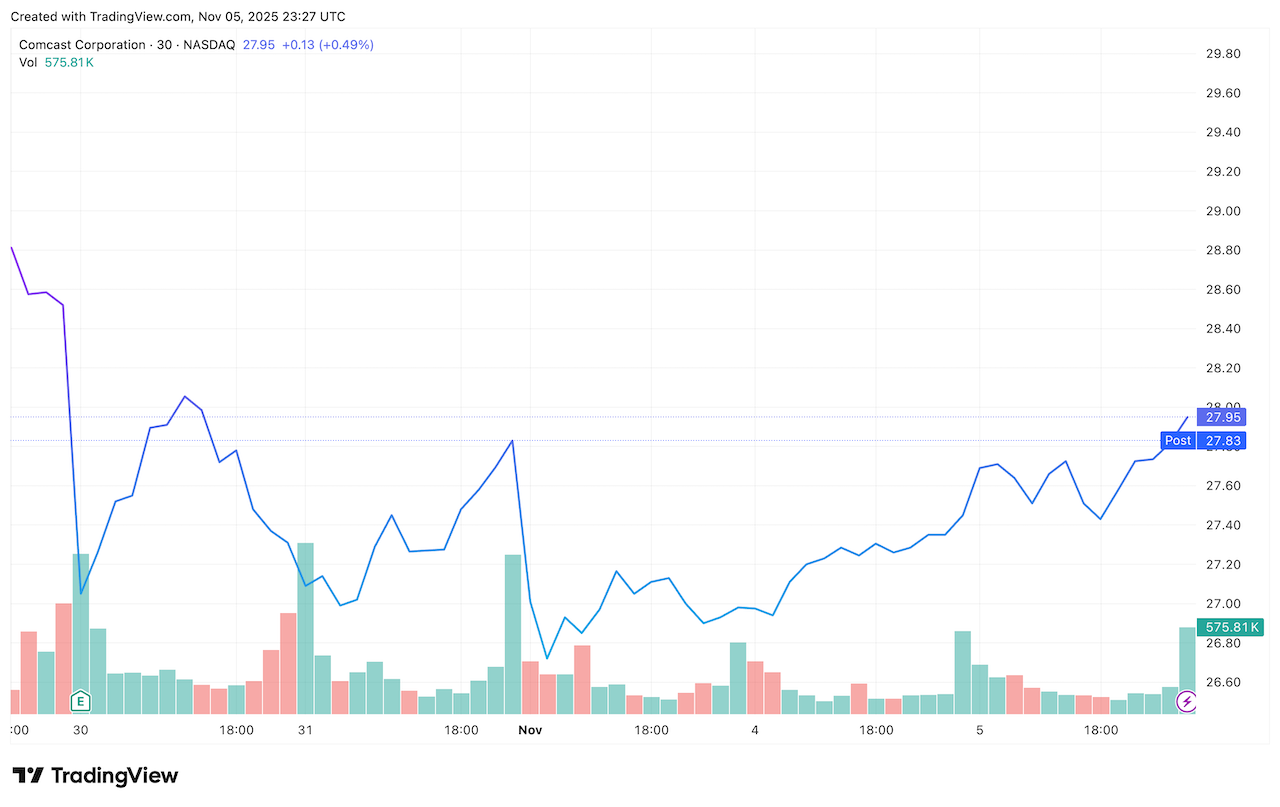
Task: Open the TradingView wordmark link
Action: [x=114, y=776]
